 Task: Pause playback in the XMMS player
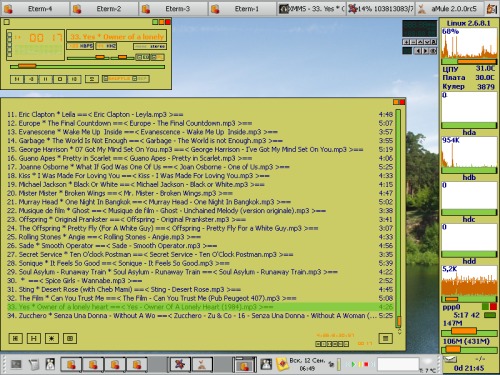(x=45, y=79)
